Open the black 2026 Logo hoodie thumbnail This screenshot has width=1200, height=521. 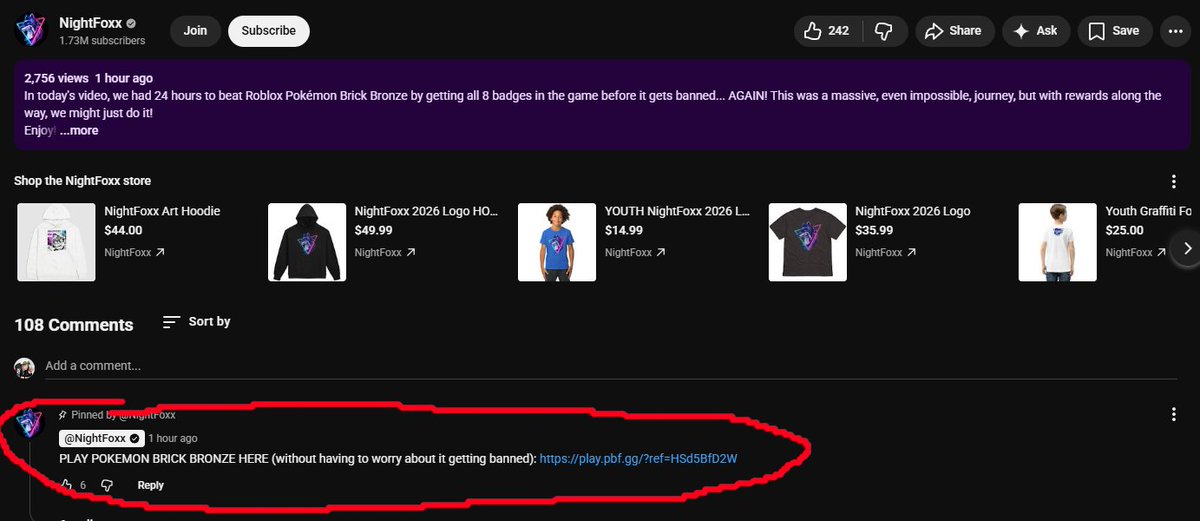coord(307,242)
